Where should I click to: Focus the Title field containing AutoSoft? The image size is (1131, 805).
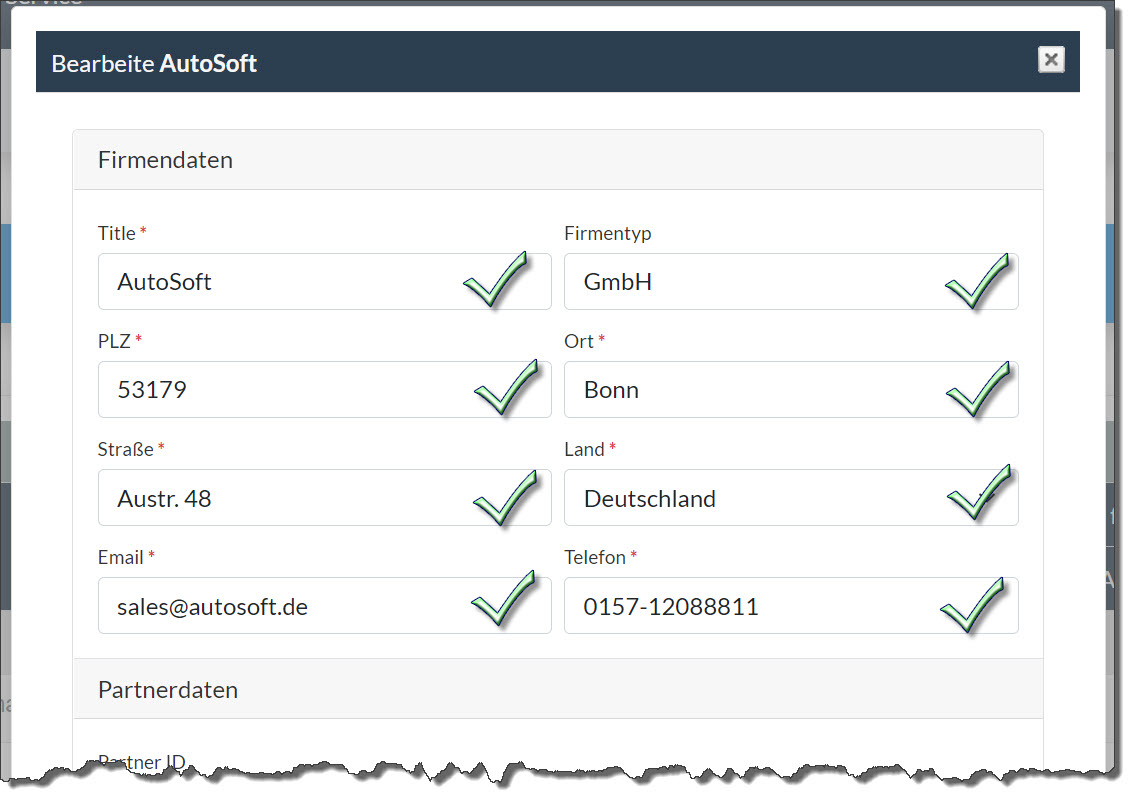click(280, 282)
